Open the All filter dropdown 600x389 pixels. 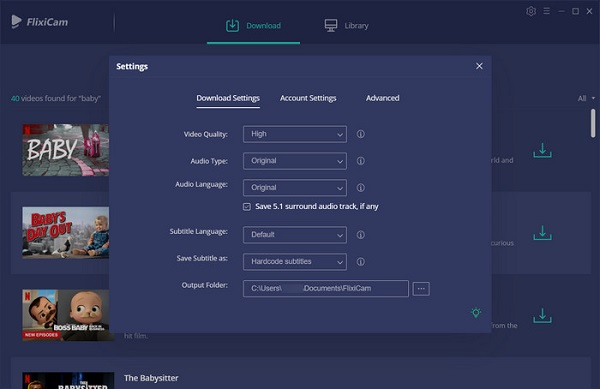pos(586,98)
